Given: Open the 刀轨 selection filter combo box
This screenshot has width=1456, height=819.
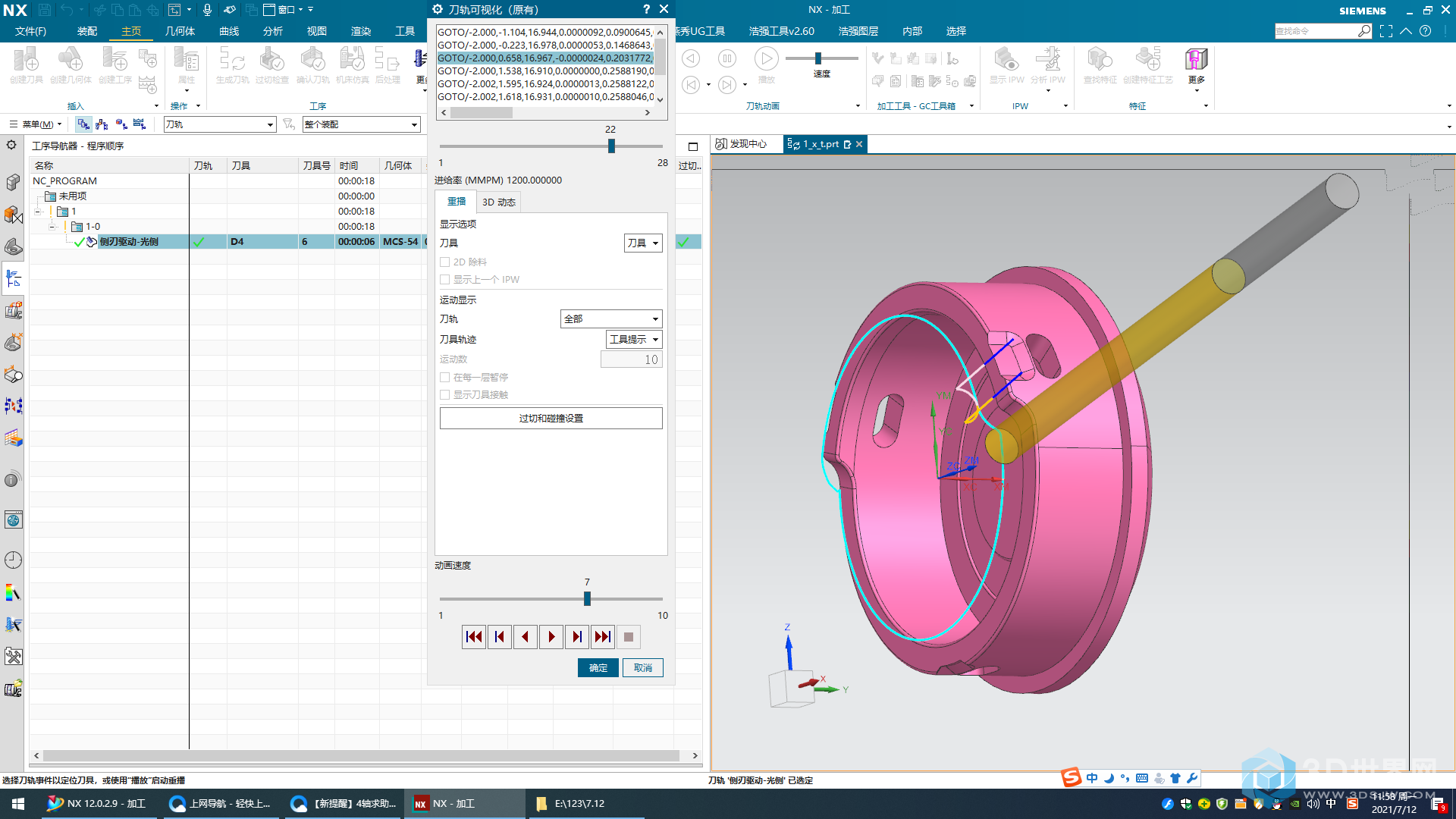Looking at the screenshot, I should click(220, 124).
